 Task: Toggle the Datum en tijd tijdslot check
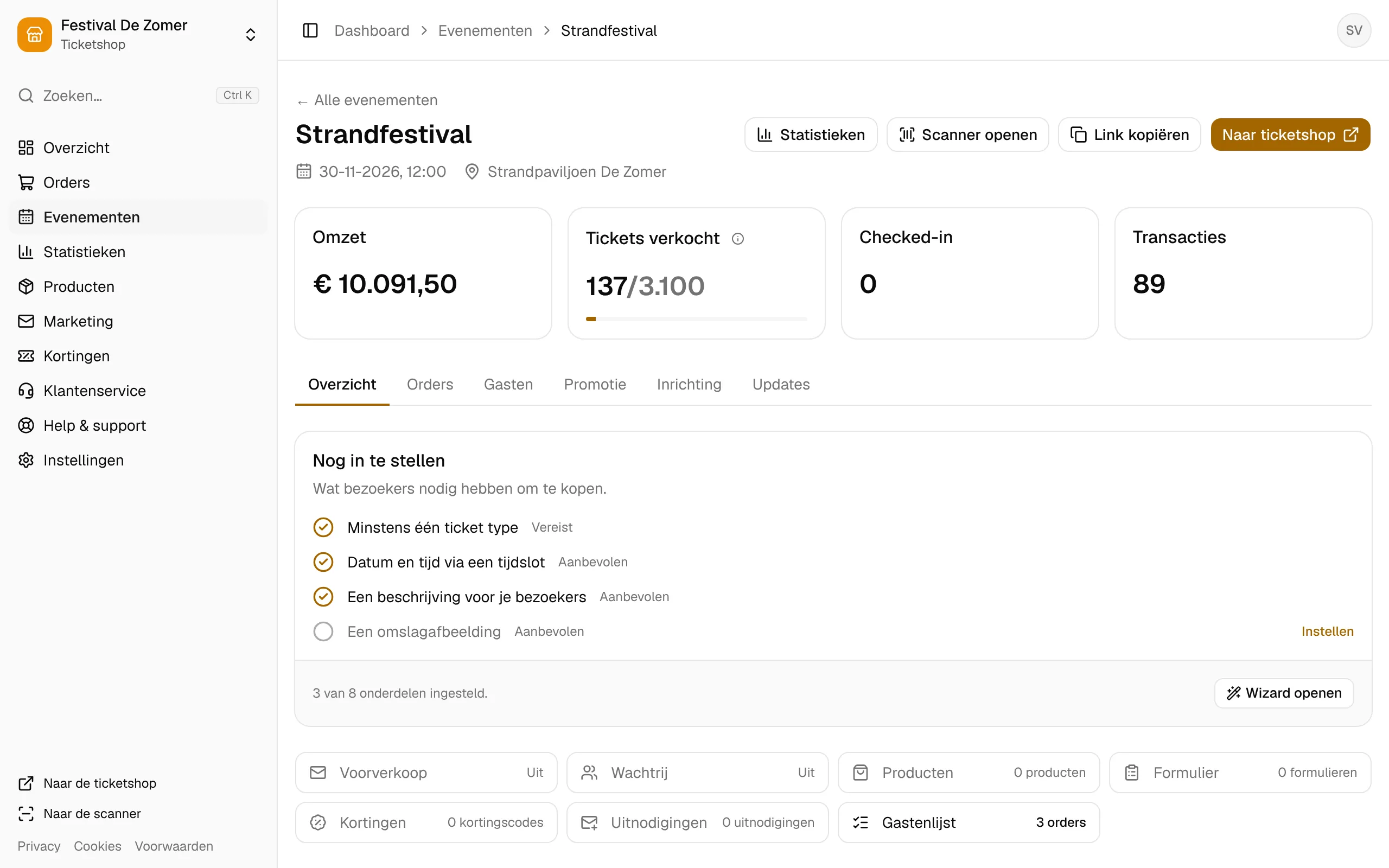pyautogui.click(x=323, y=562)
